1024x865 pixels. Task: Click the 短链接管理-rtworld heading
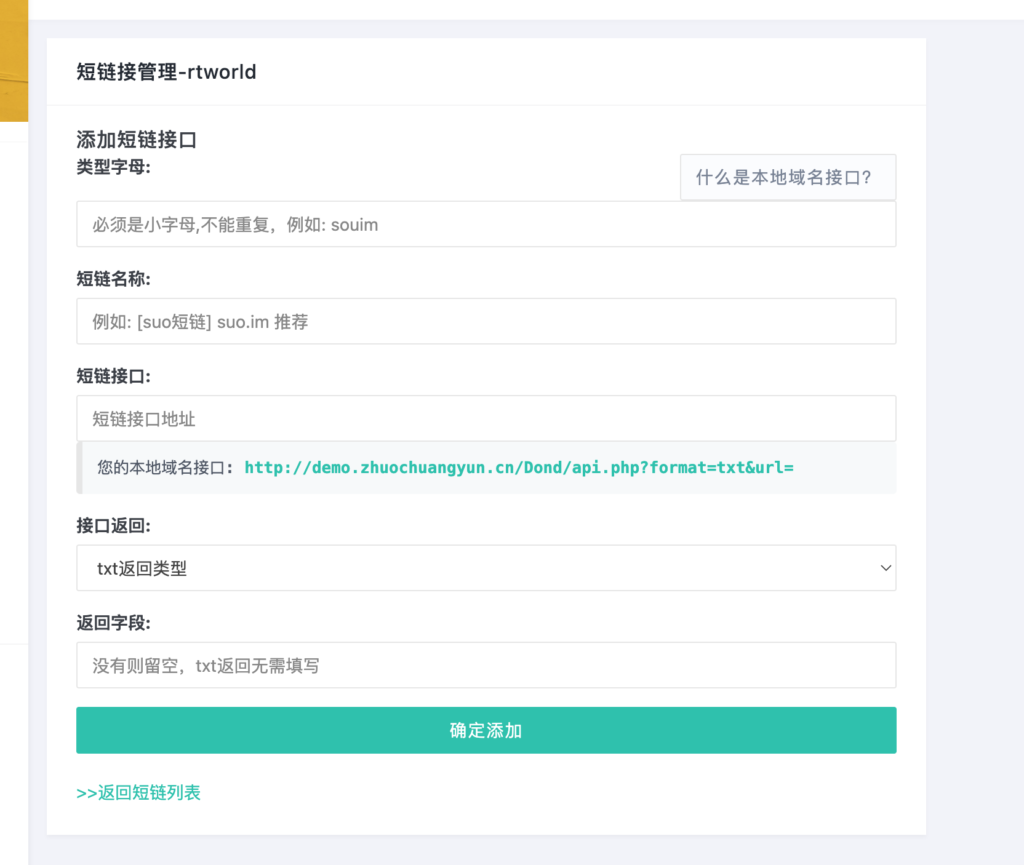[167, 72]
